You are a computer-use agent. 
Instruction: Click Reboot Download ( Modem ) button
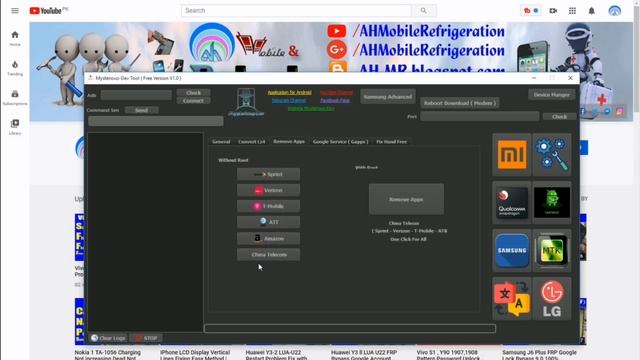460,103
